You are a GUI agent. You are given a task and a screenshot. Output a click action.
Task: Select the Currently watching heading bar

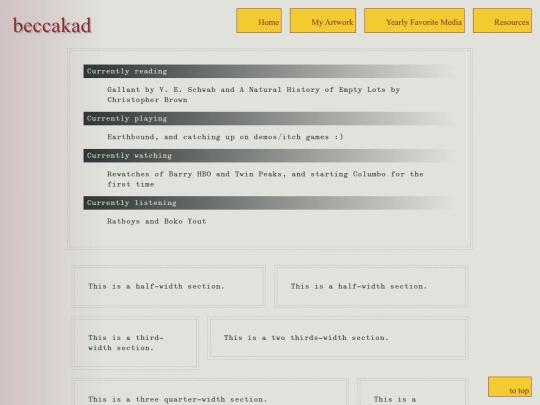270,156
